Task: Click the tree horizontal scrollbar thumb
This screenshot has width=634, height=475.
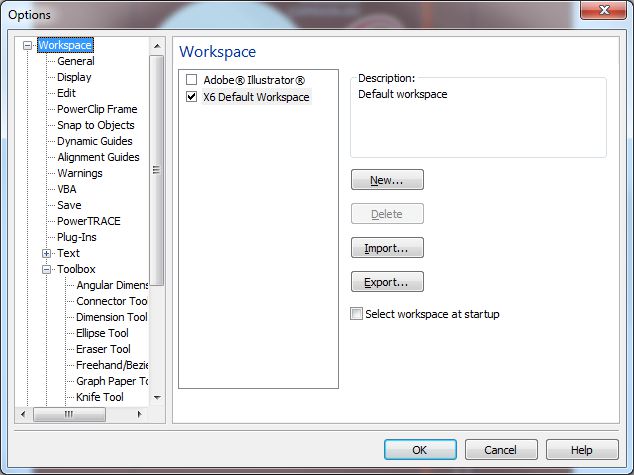Action: tap(69, 414)
